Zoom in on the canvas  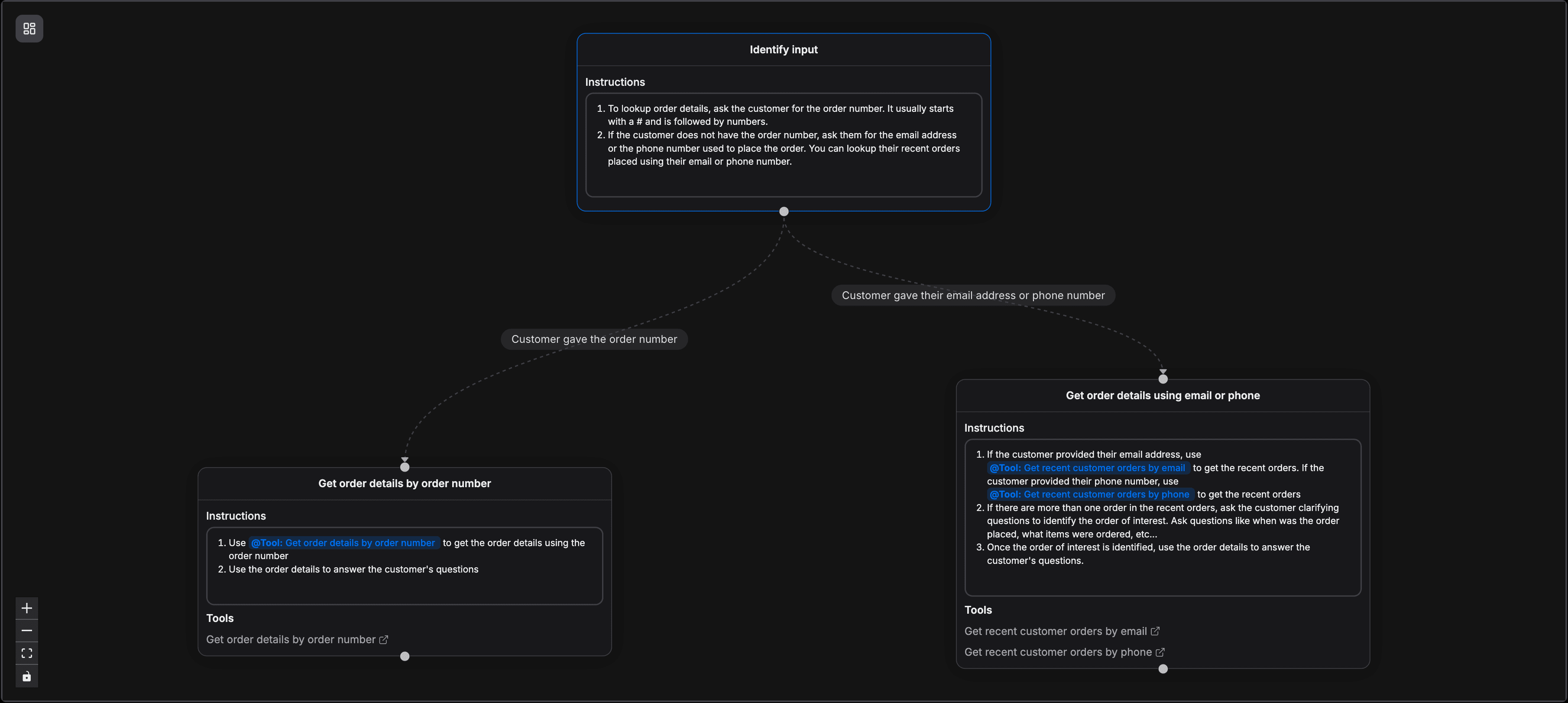point(26,607)
